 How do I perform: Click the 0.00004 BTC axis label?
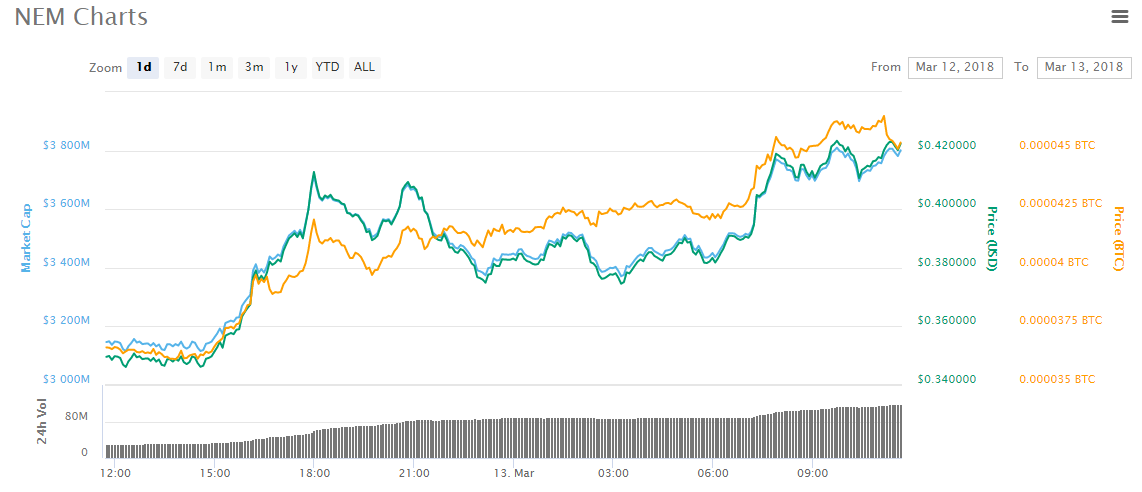pos(1053,262)
